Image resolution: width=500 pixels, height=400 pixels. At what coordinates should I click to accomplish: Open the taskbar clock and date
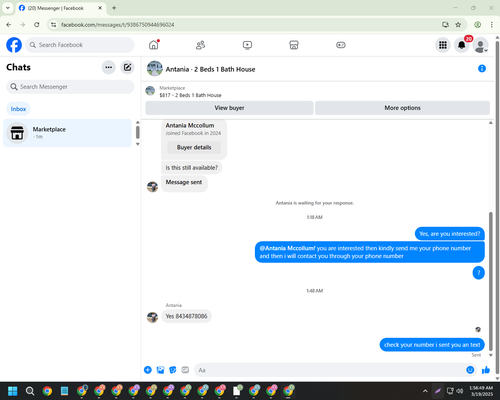coord(481,391)
